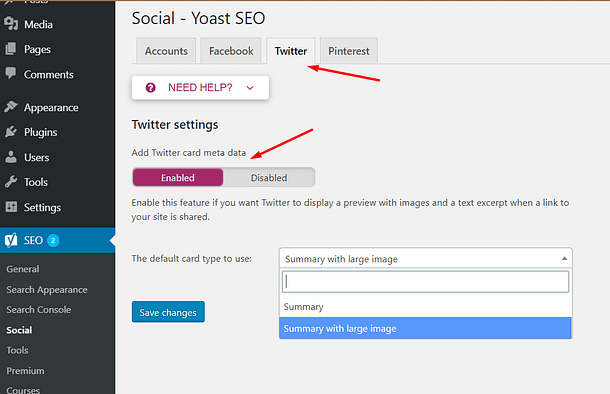The image size is (610, 394).
Task: Open the Media menu item
Action: (x=58, y=24)
